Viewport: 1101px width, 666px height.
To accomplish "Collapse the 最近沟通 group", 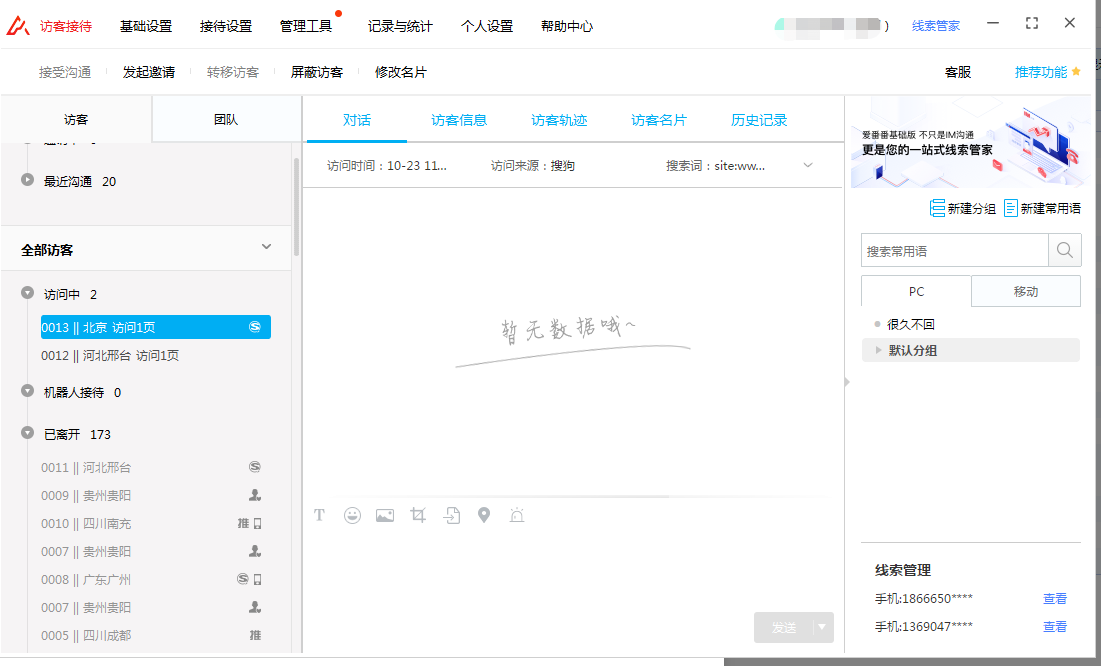I will coord(27,179).
